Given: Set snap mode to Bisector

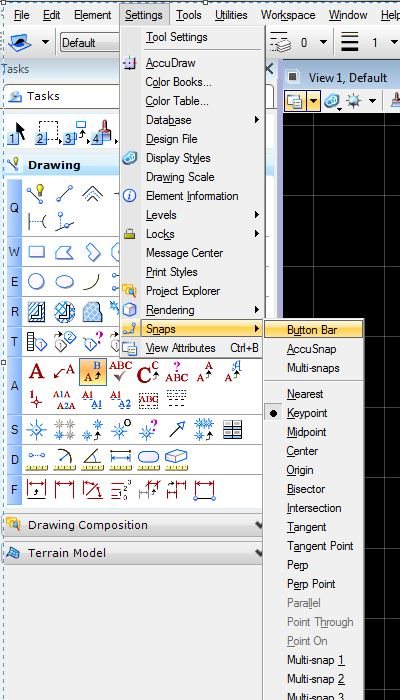Looking at the screenshot, I should pos(306,489).
